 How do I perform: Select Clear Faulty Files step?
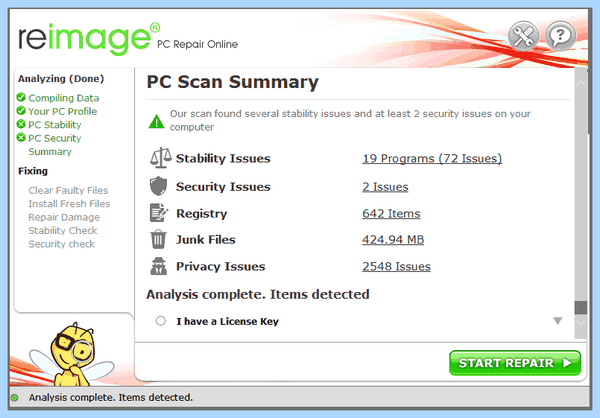[68, 190]
